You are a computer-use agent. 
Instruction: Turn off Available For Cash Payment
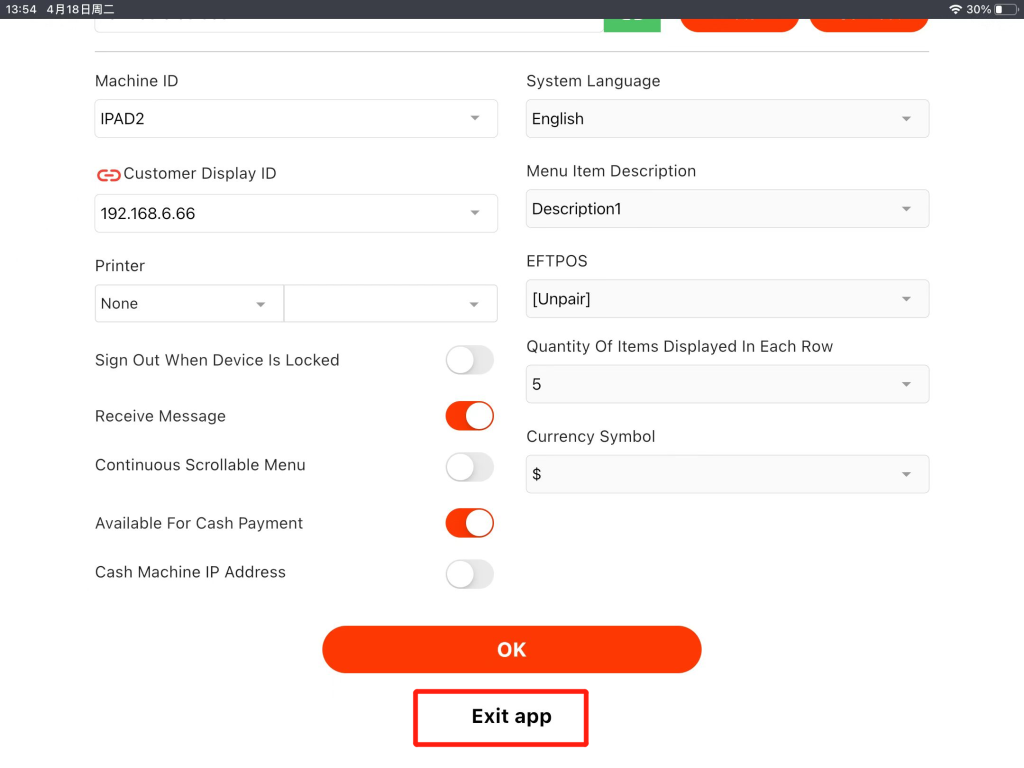(469, 523)
